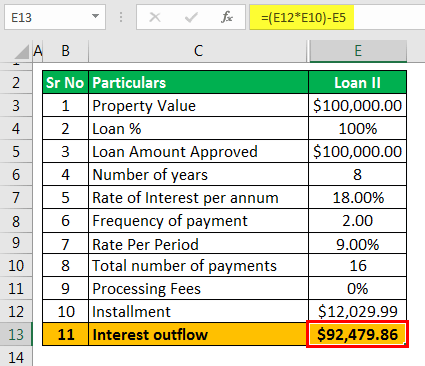The width and height of the screenshot is (425, 366).
Task: Select the Number of years value 8
Action: click(357, 174)
